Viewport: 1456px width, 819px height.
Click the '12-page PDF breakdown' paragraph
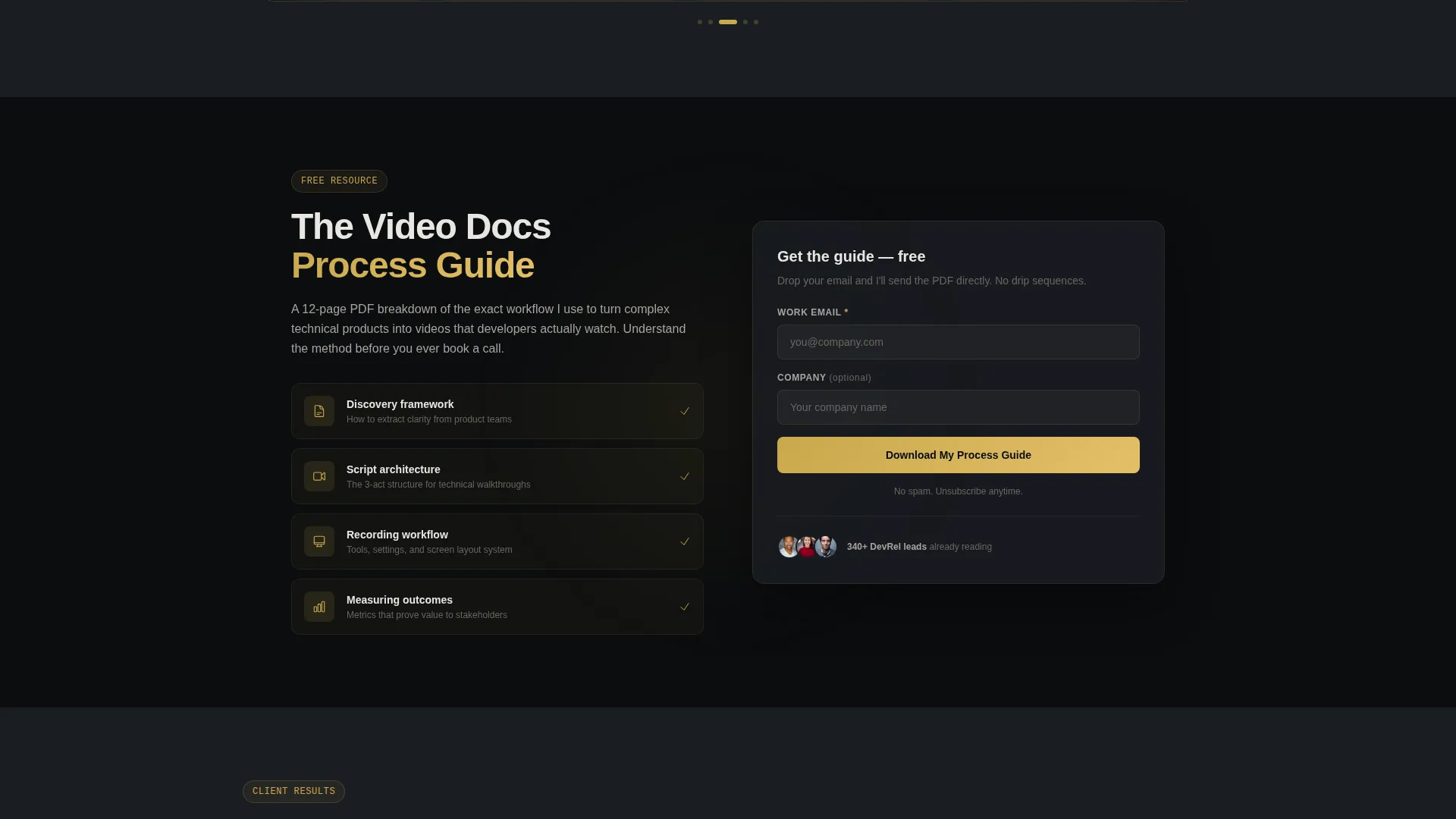coord(488,329)
